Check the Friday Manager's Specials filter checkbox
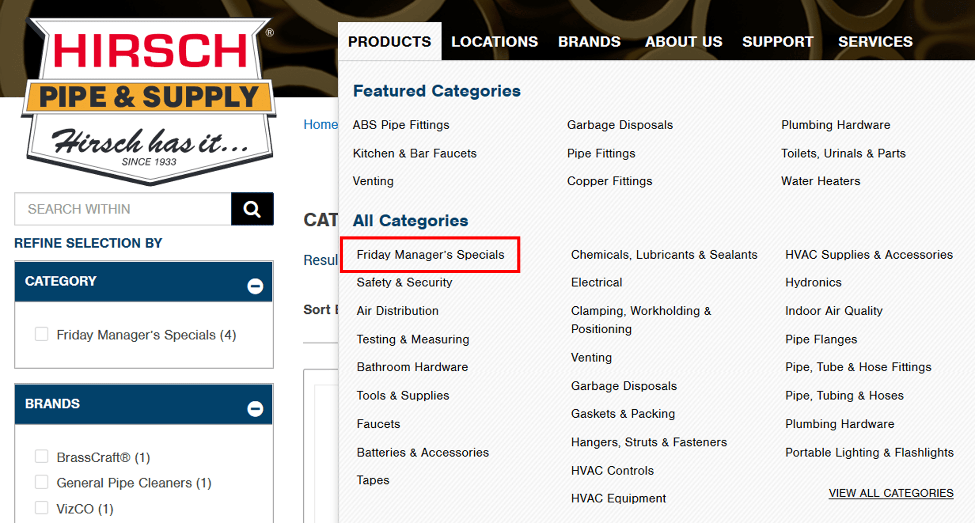The image size is (979, 527). (x=42, y=335)
